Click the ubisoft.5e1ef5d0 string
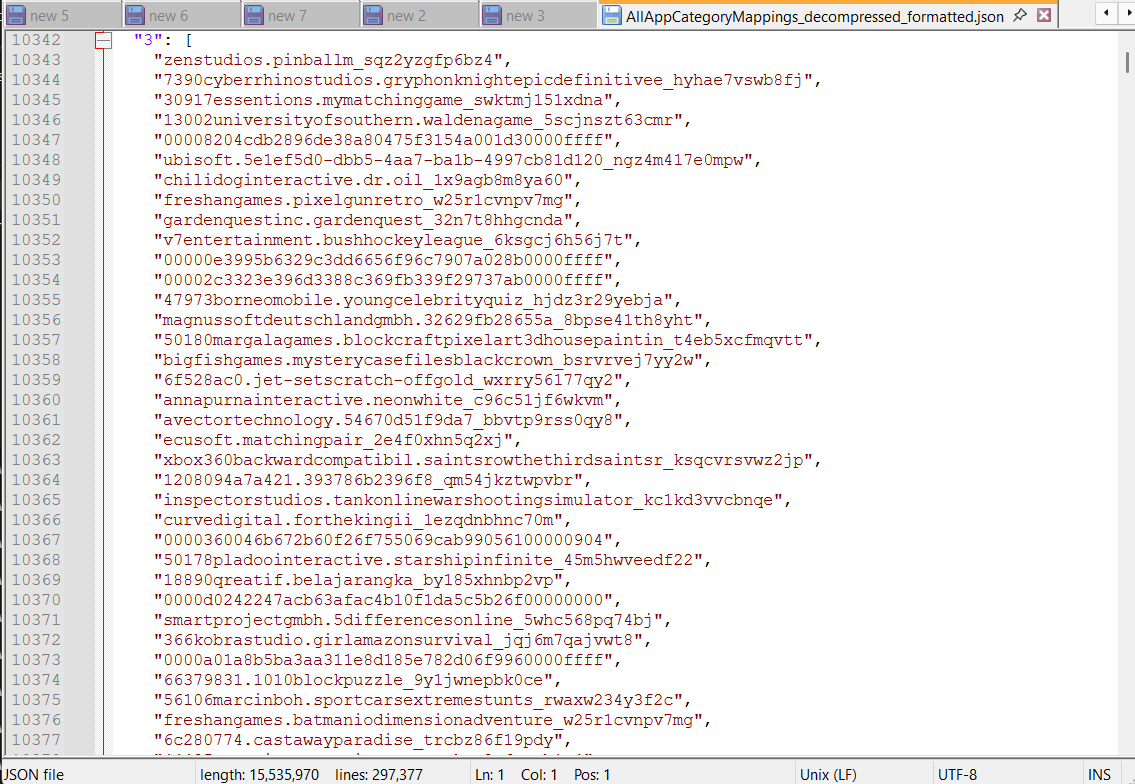Screen dimensions: 1135x784 [x=453, y=160]
